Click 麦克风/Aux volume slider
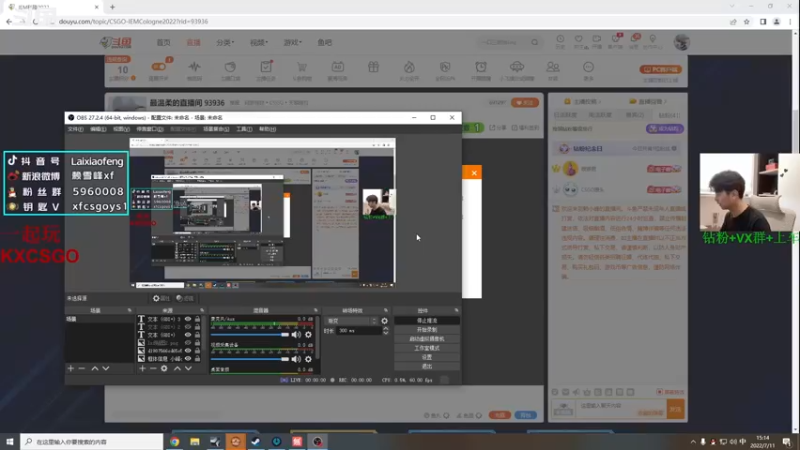This screenshot has height=450, width=800. pyautogui.click(x=250, y=335)
